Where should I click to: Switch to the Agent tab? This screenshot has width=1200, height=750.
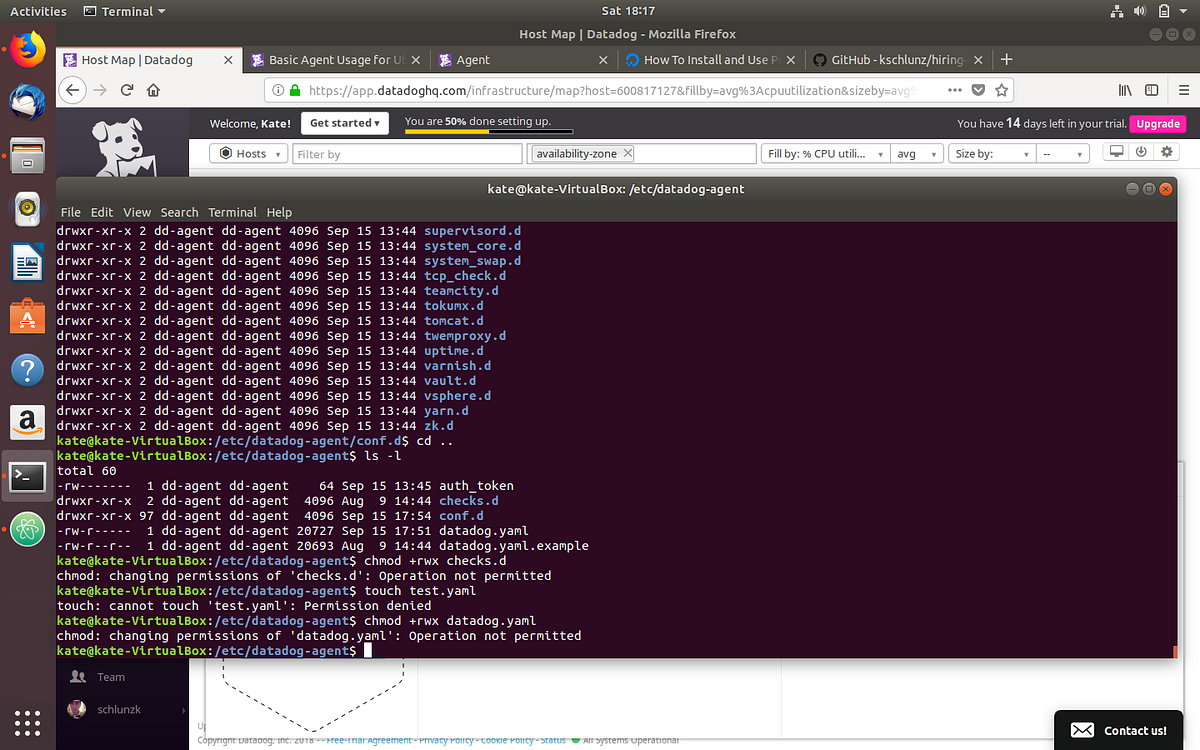click(522, 60)
